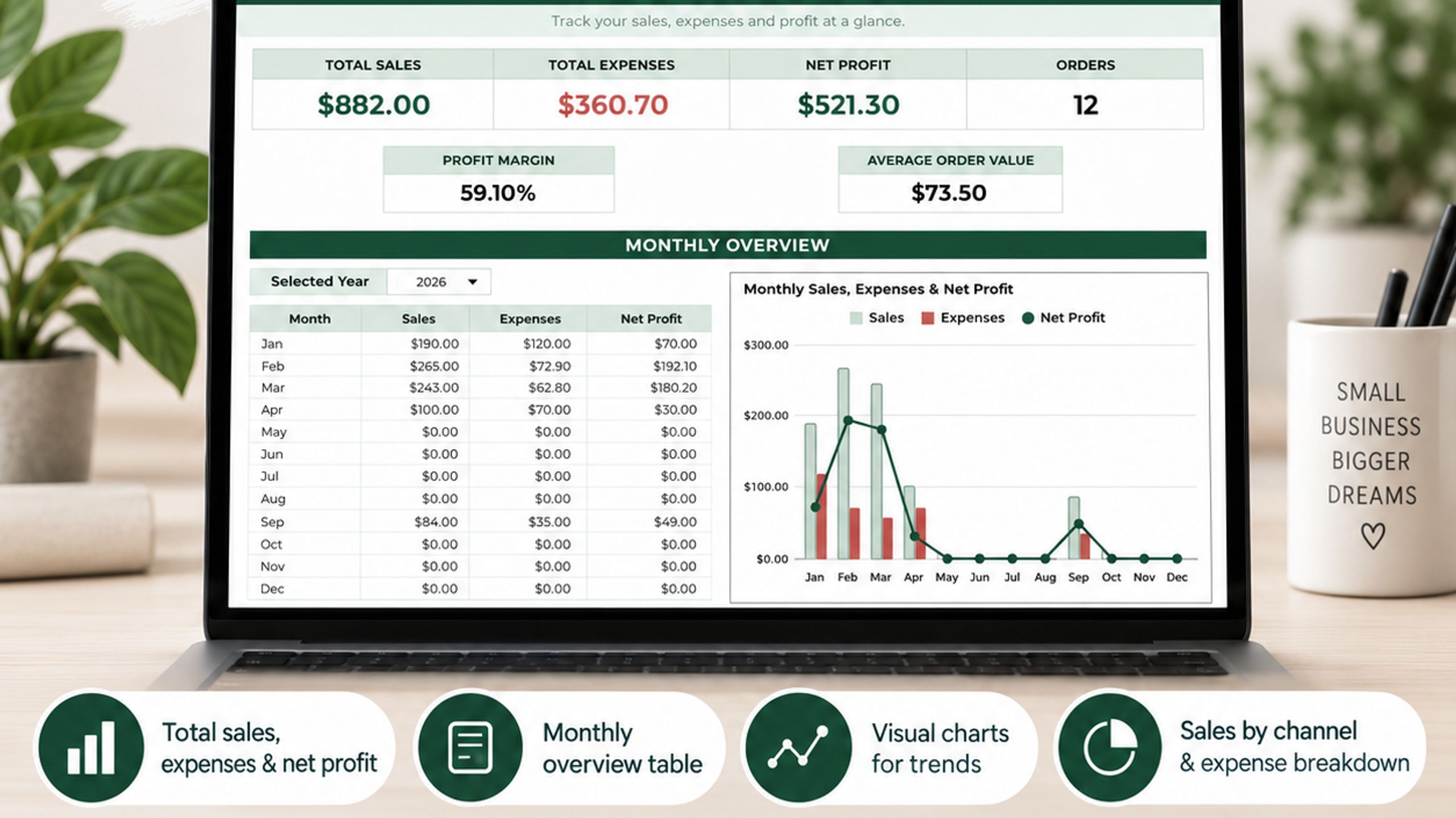Click the Net Profit legend dot
Viewport: 1456px width, 818px height.
tap(1027, 318)
